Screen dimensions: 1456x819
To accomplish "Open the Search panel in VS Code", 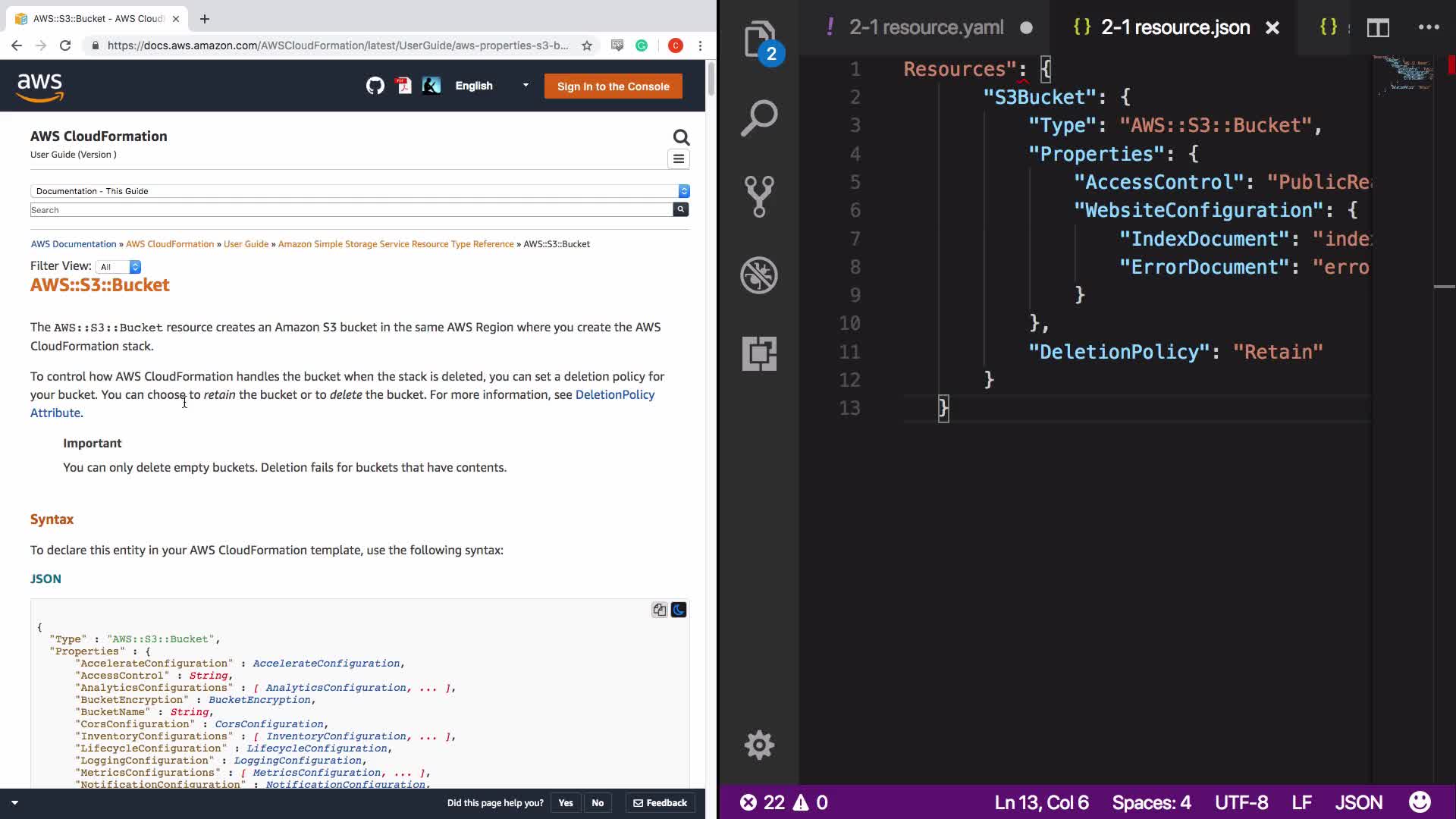I will coord(759,118).
